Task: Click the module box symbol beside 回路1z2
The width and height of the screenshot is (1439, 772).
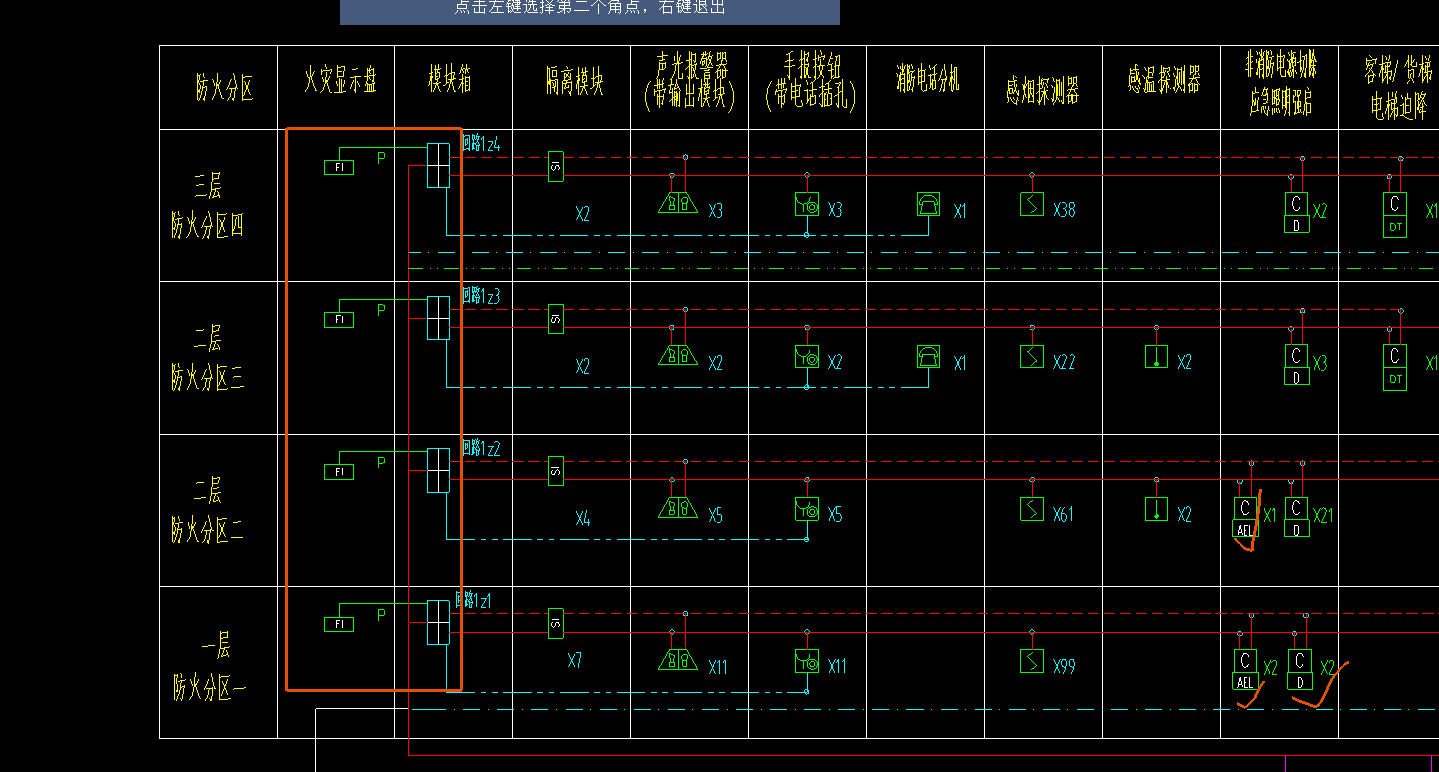Action: pyautogui.click(x=438, y=470)
